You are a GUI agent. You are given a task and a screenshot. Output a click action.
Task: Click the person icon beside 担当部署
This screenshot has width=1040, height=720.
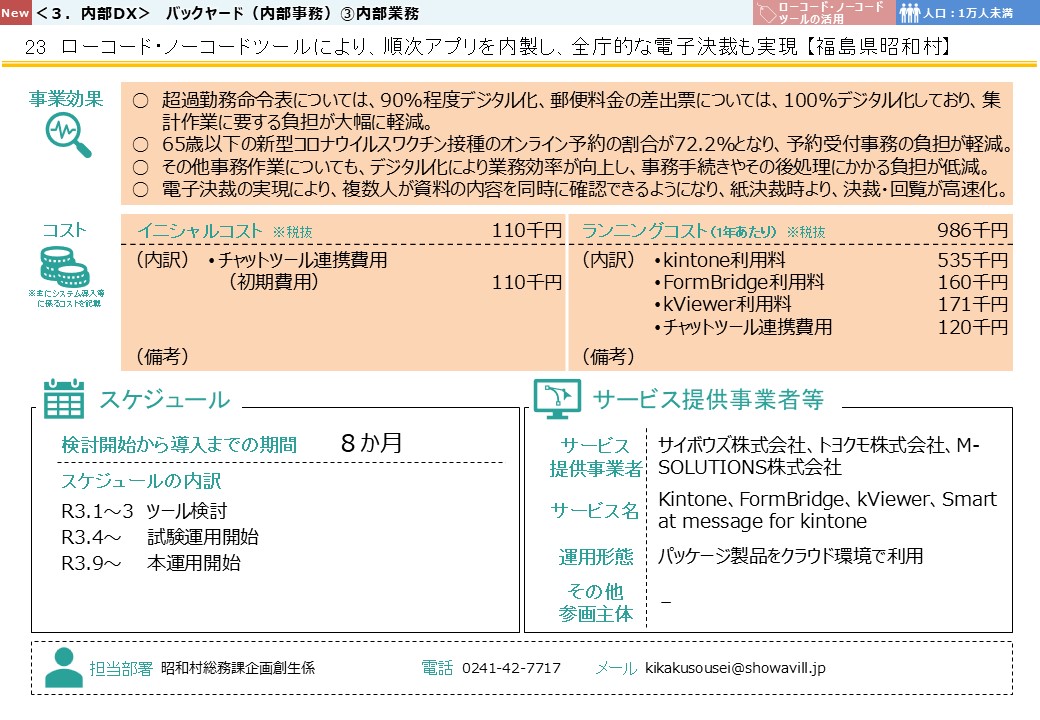point(64,668)
